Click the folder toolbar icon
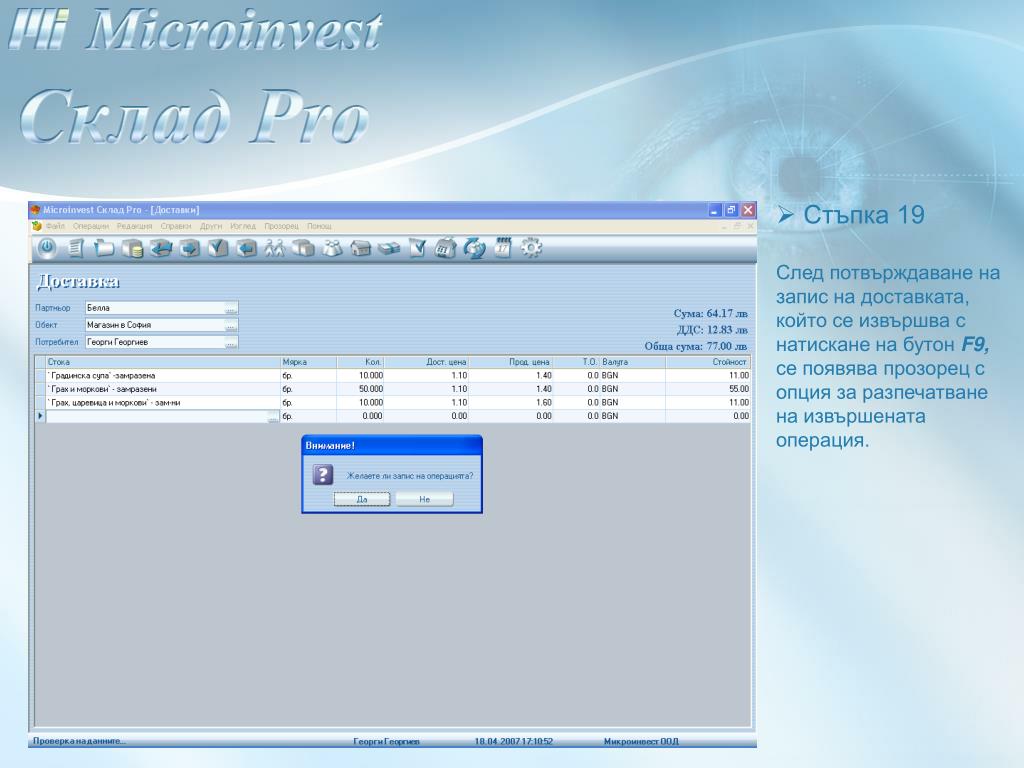Viewport: 1024px width, 768px height. [x=104, y=248]
